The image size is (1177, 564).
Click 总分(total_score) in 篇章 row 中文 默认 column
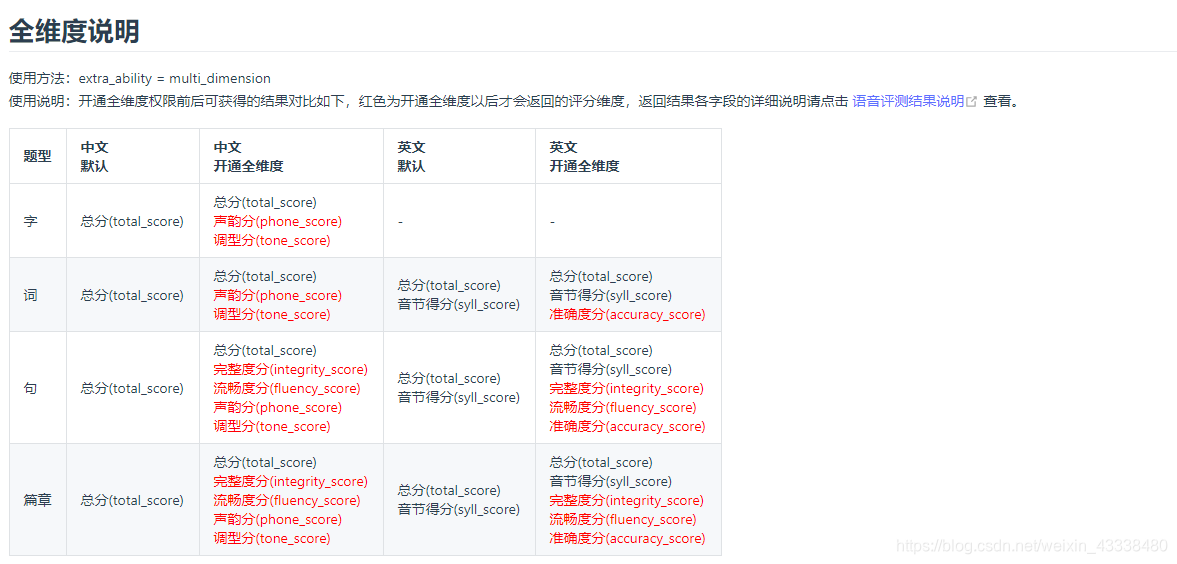(132, 500)
